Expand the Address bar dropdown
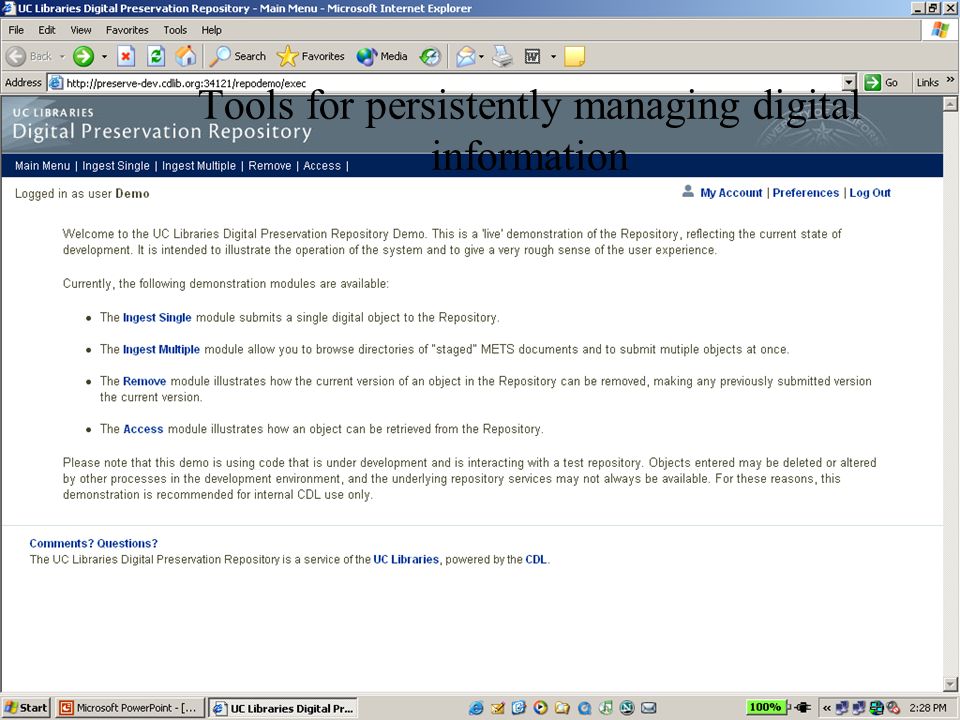Screen dimensions: 960x720 click(x=849, y=83)
